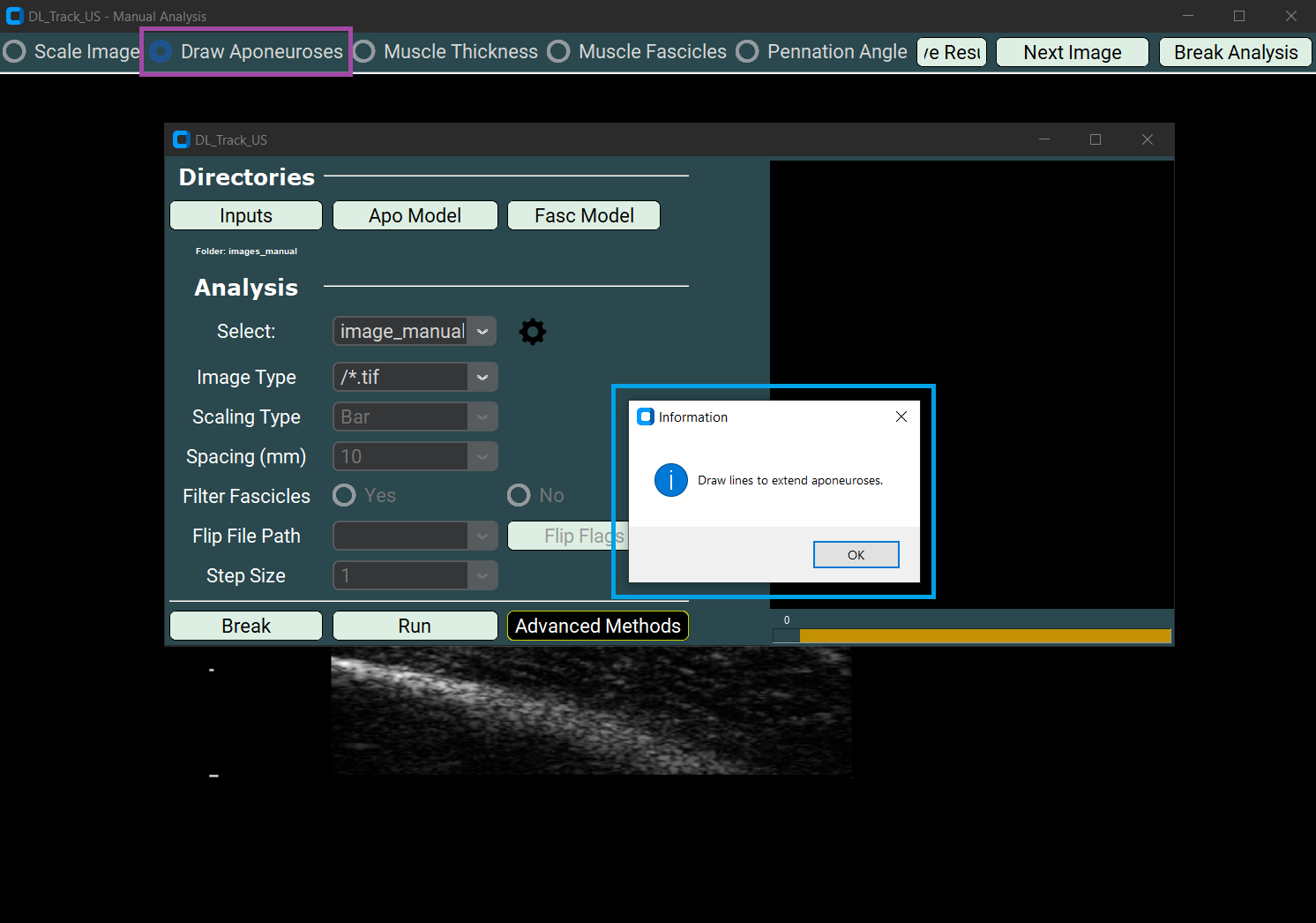
Task: Enable the Muscle Fascicles radio option
Action: tap(558, 52)
